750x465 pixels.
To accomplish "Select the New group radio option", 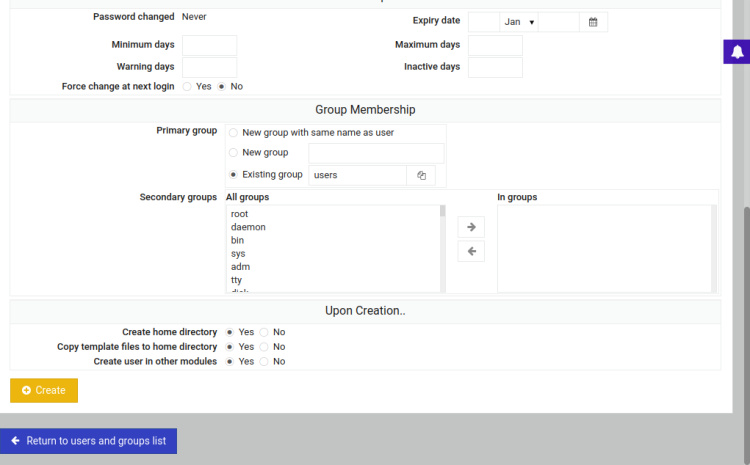I will coord(233,153).
